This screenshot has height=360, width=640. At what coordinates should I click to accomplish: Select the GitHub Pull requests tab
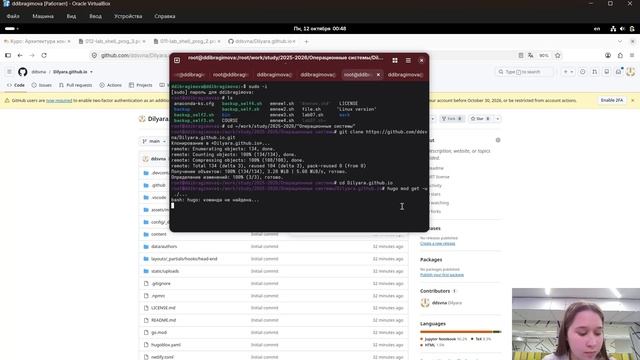tap(76, 85)
